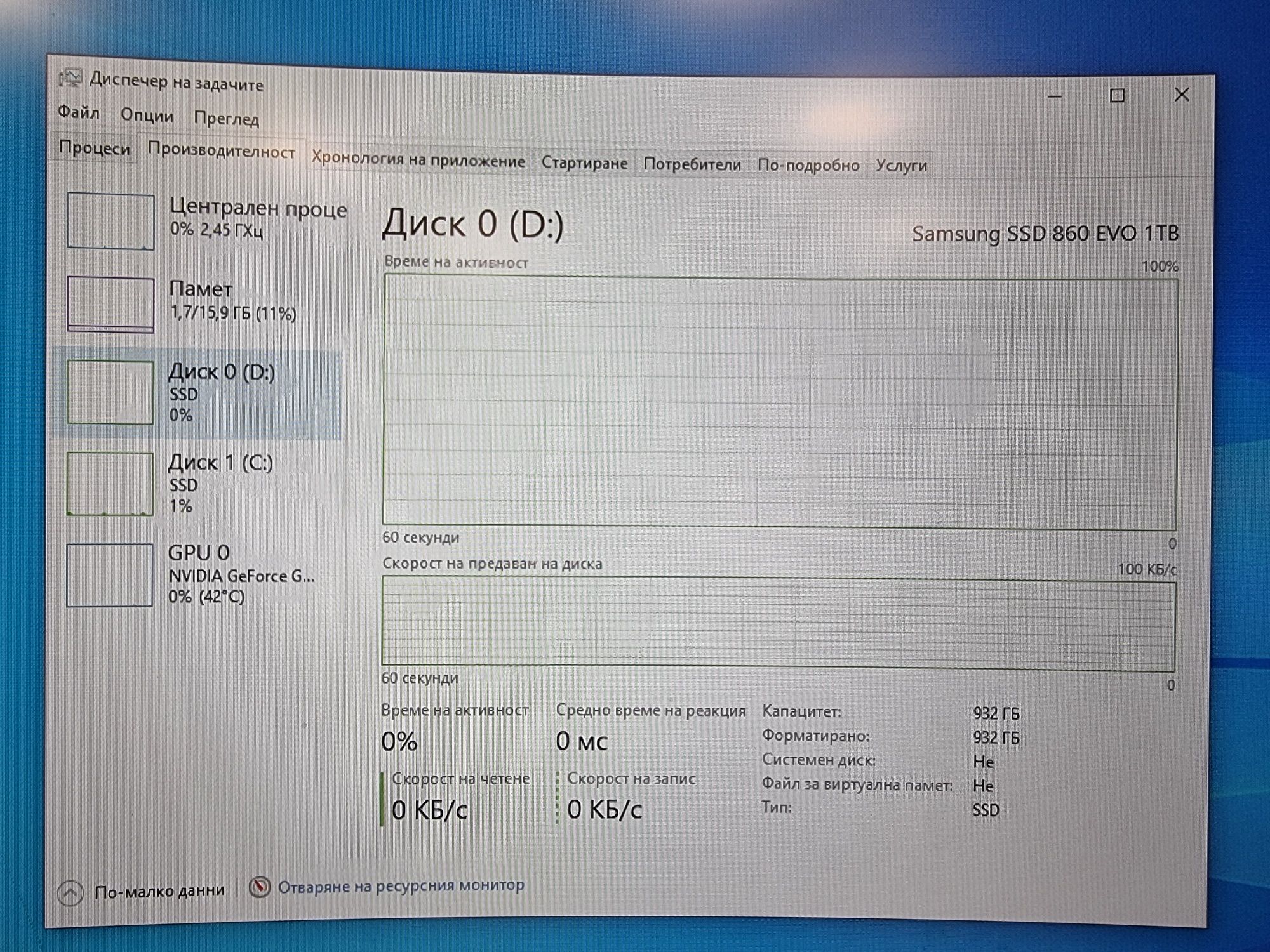Switch to the Потребители tab

pyautogui.click(x=692, y=165)
